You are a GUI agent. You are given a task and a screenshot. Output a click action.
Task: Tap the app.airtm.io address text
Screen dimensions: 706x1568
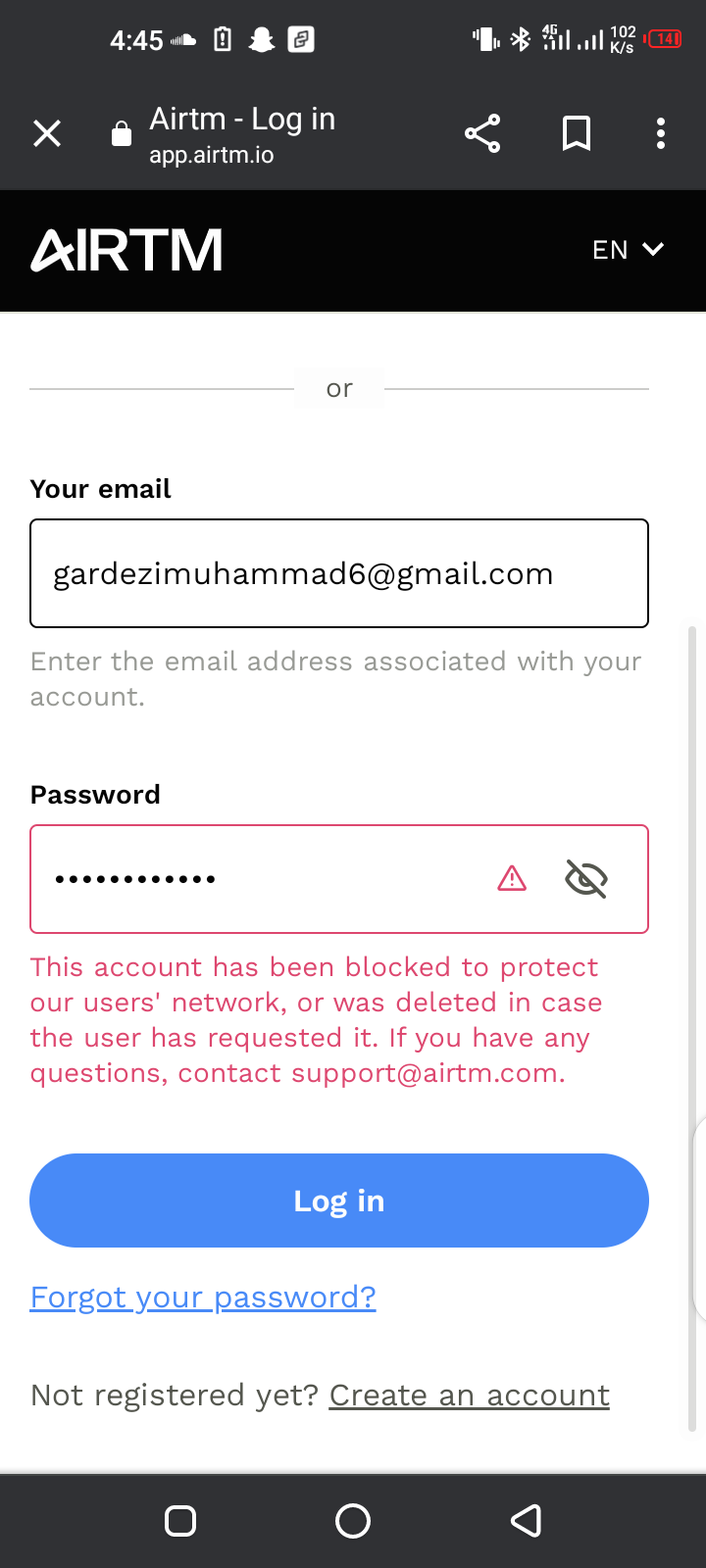(212, 155)
